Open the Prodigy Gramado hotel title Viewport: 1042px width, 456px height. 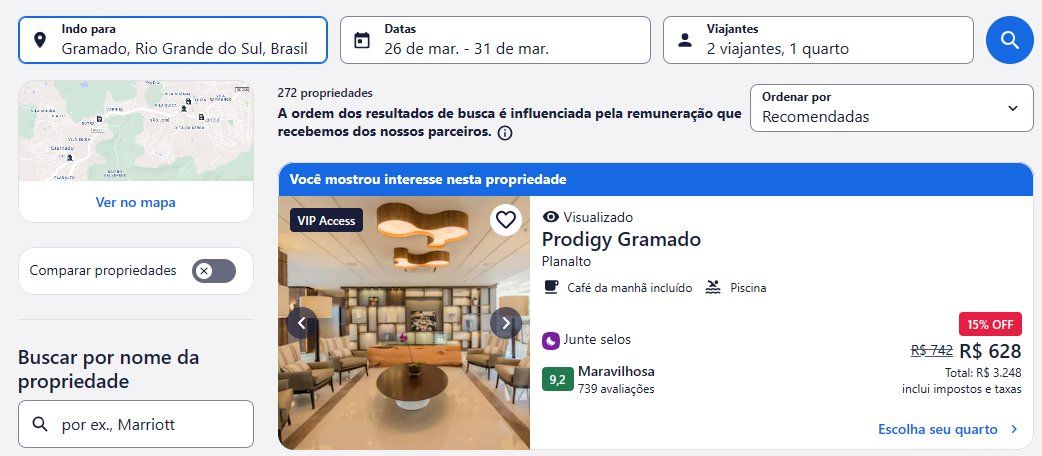click(621, 239)
